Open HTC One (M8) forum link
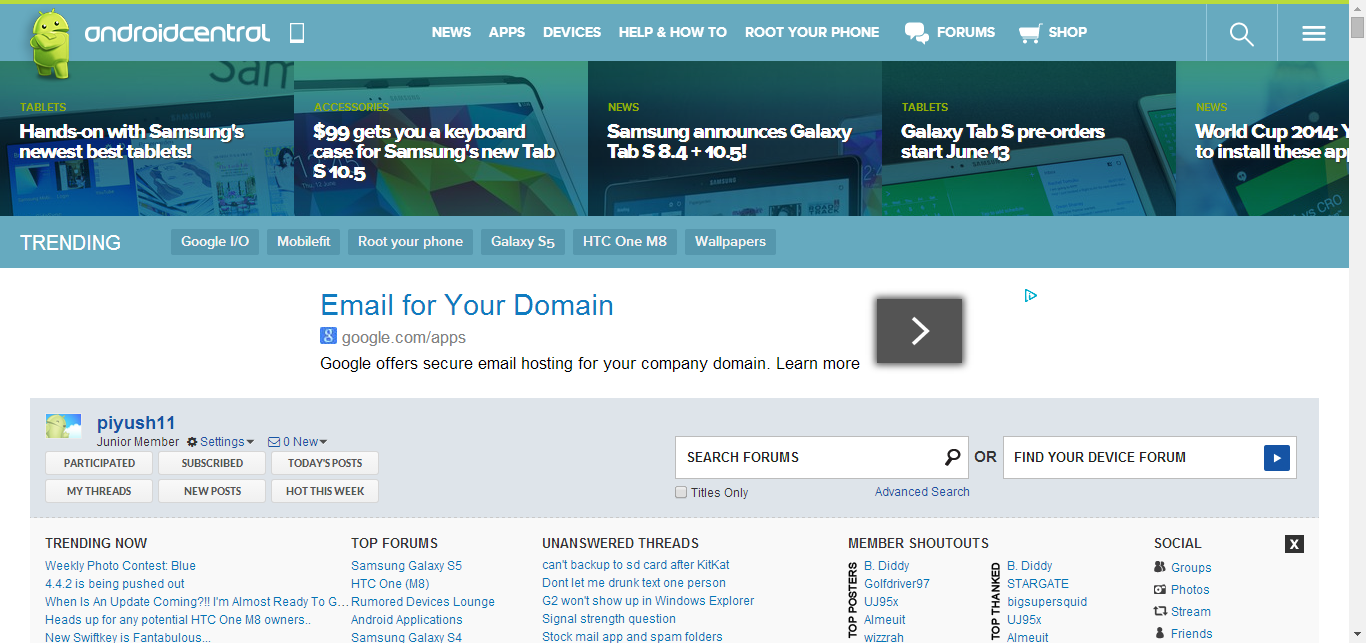The image size is (1366, 643). 390,584
